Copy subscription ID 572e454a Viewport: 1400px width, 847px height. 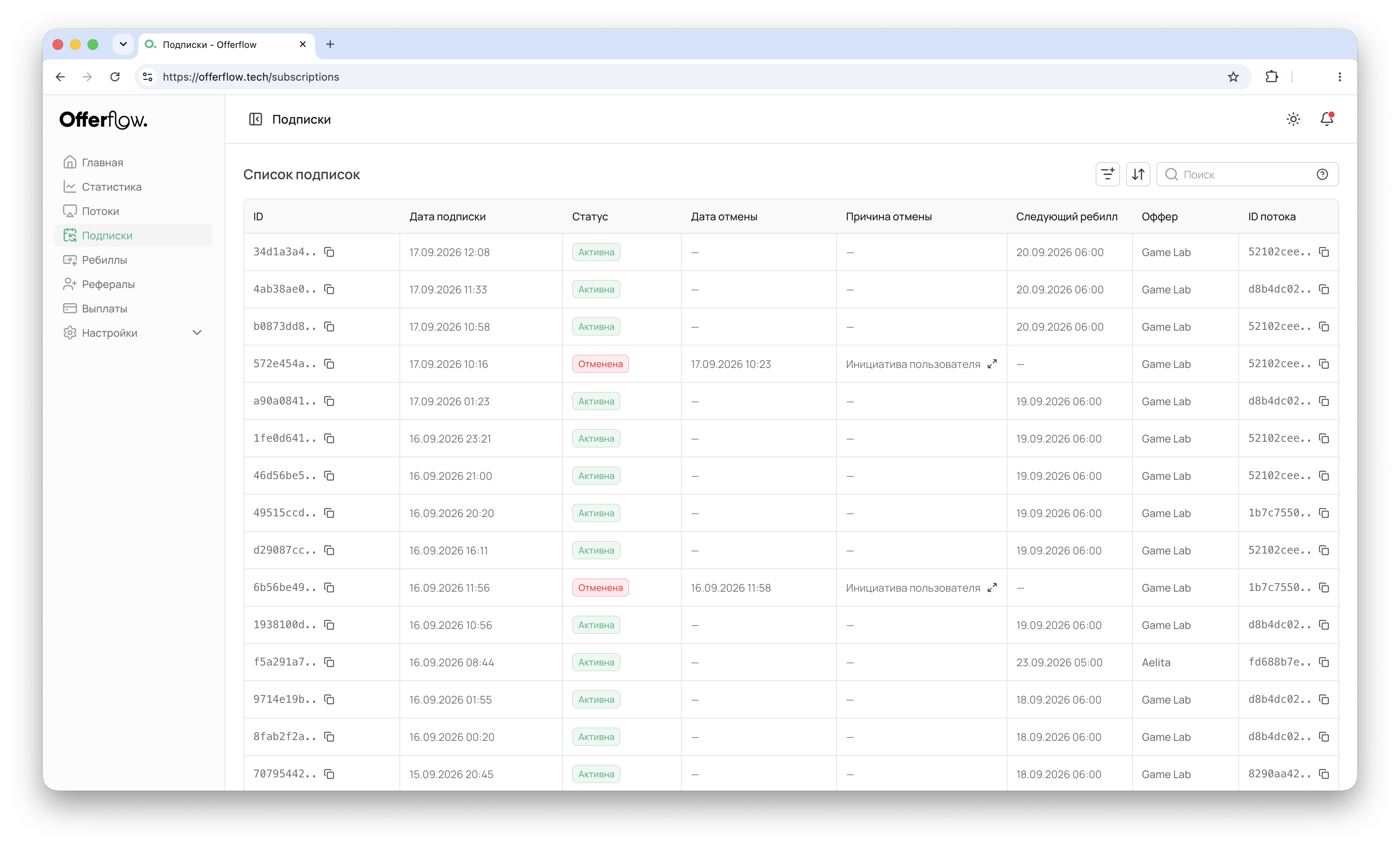point(329,364)
